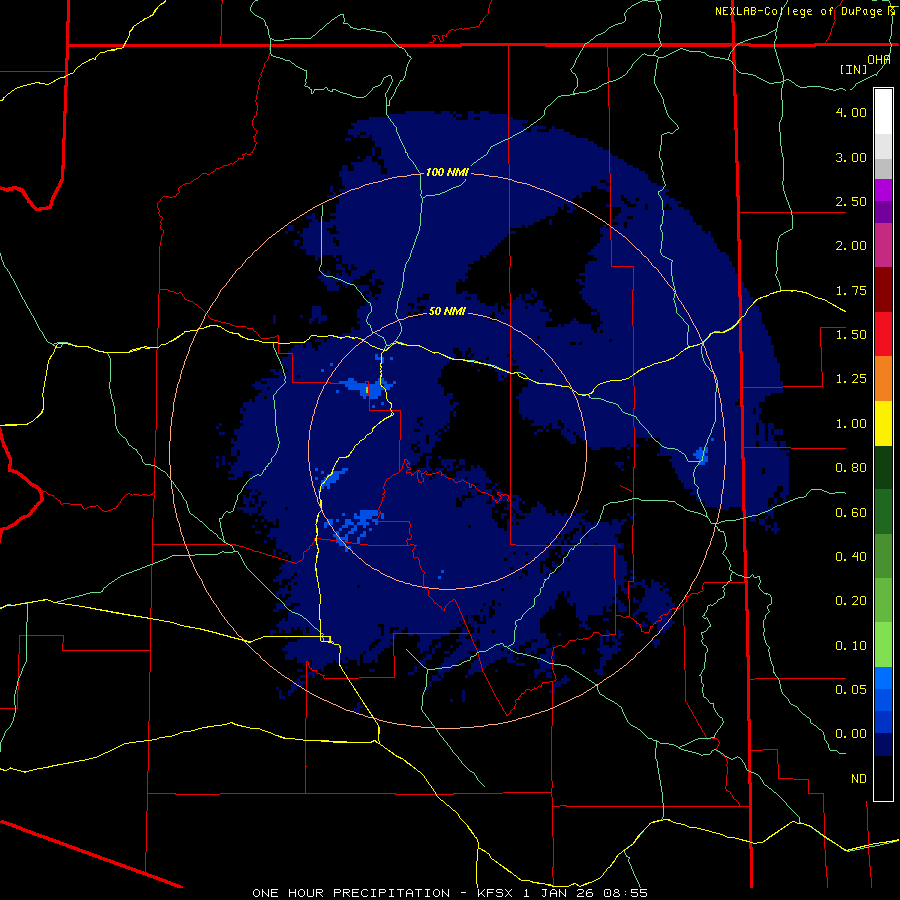This screenshot has height=900, width=900.
Task: Click the 1.75 legend value
Action: (x=851, y=290)
